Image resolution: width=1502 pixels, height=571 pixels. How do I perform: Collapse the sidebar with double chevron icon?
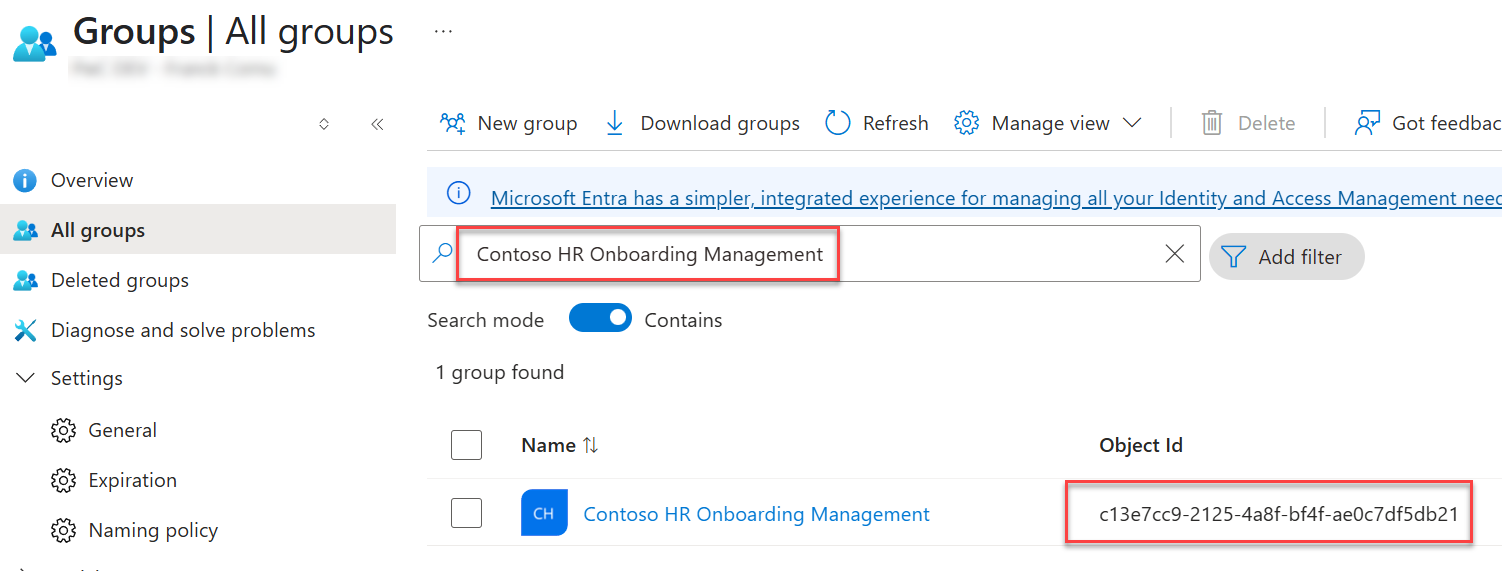(377, 124)
